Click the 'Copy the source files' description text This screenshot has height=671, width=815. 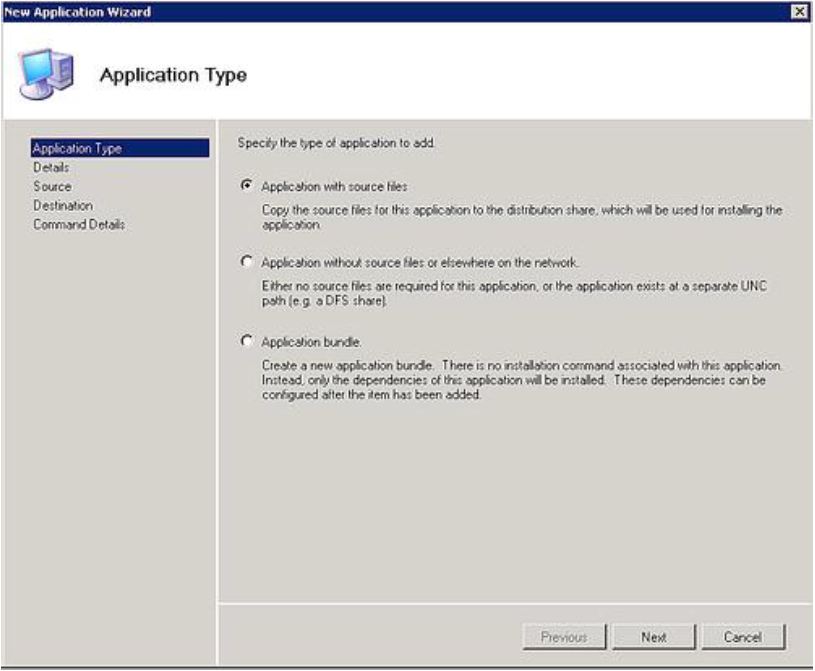coord(522,217)
